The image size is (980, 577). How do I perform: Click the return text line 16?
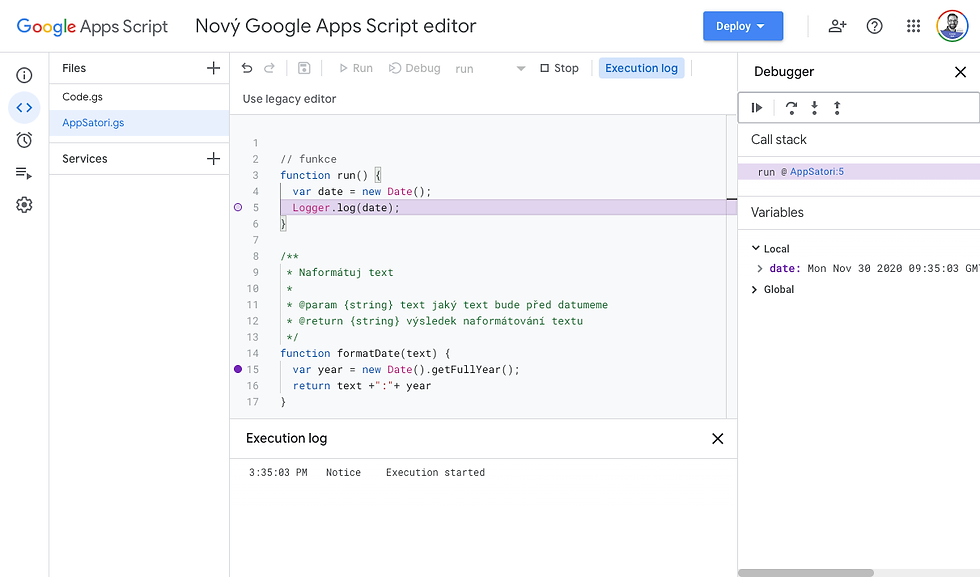coord(361,386)
